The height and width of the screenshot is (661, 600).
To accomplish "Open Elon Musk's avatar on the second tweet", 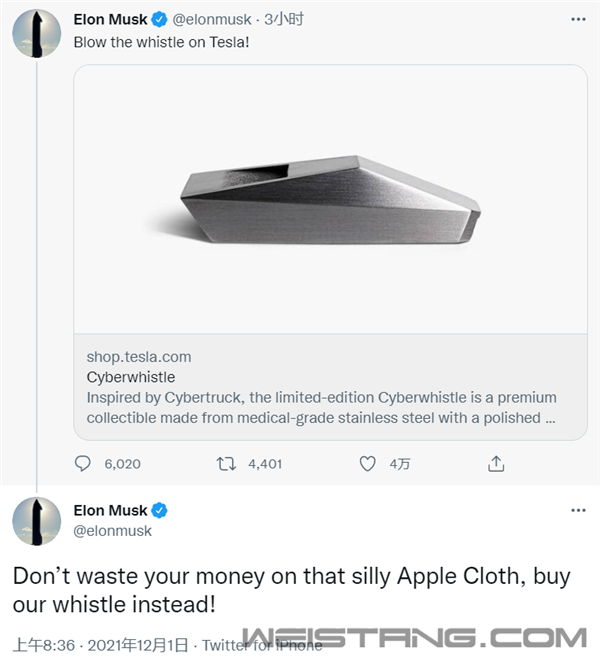I will (36, 520).
